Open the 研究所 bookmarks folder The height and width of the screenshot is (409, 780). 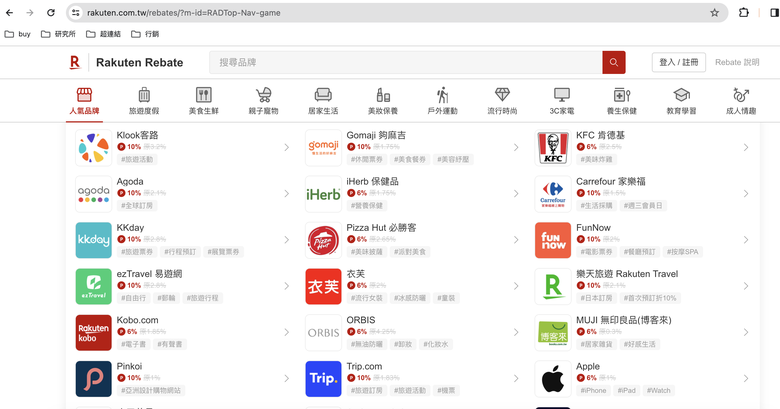coord(59,34)
